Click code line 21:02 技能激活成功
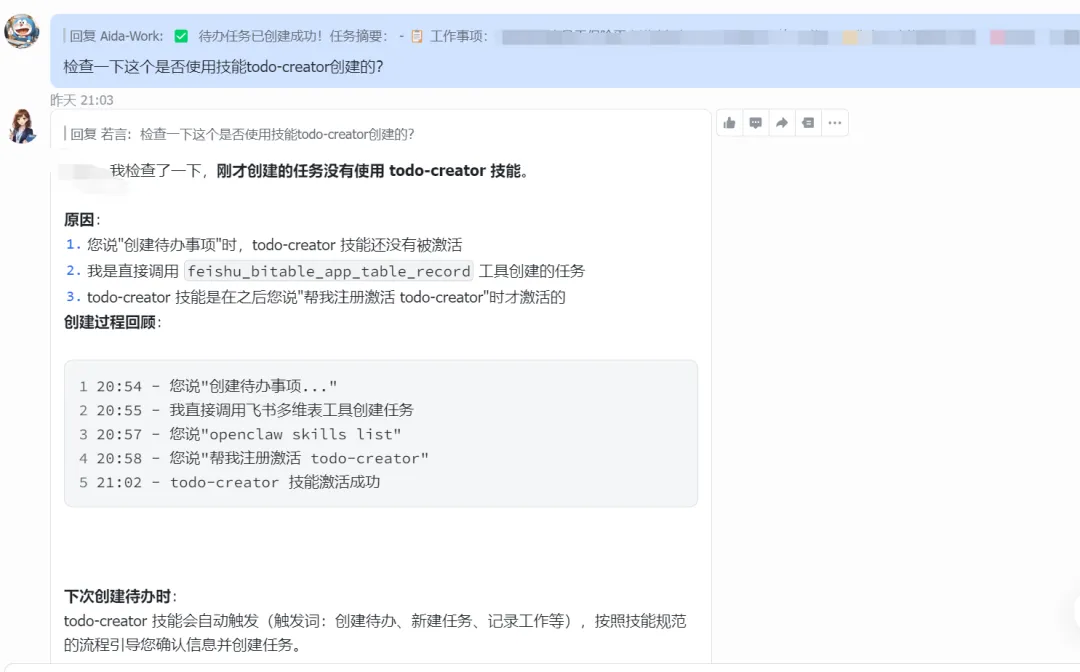This screenshot has width=1080, height=672. [229, 483]
